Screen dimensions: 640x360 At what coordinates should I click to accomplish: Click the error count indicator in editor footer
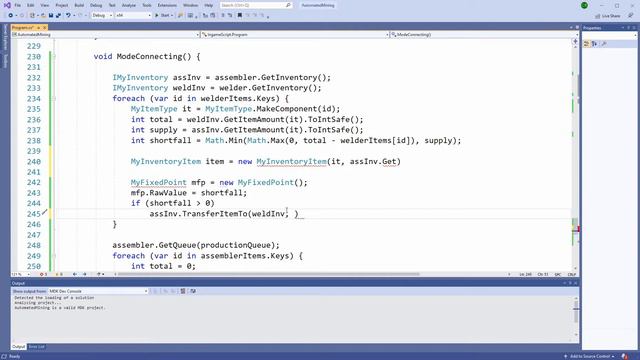tap(43, 274)
